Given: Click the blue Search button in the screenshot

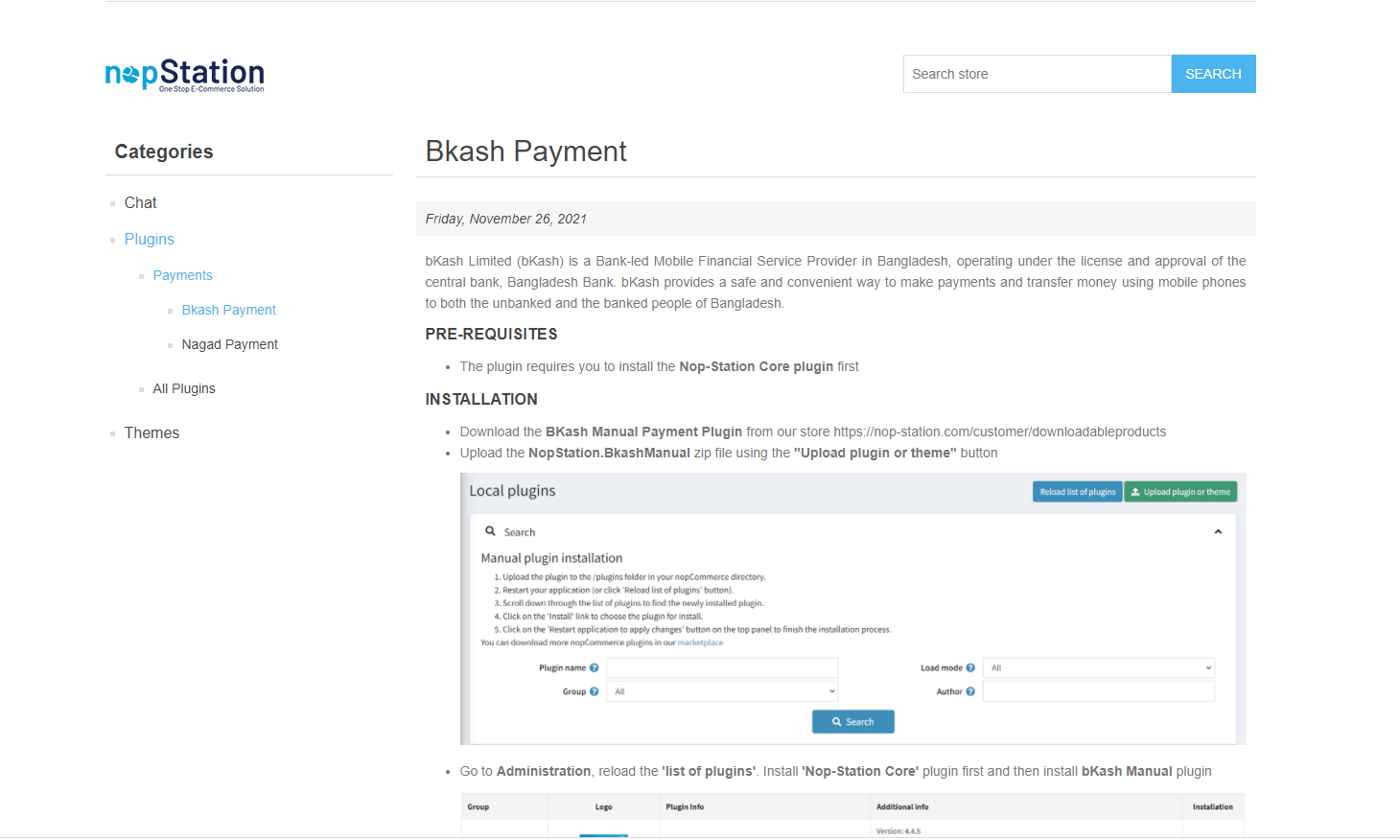Looking at the screenshot, I should coord(852,722).
